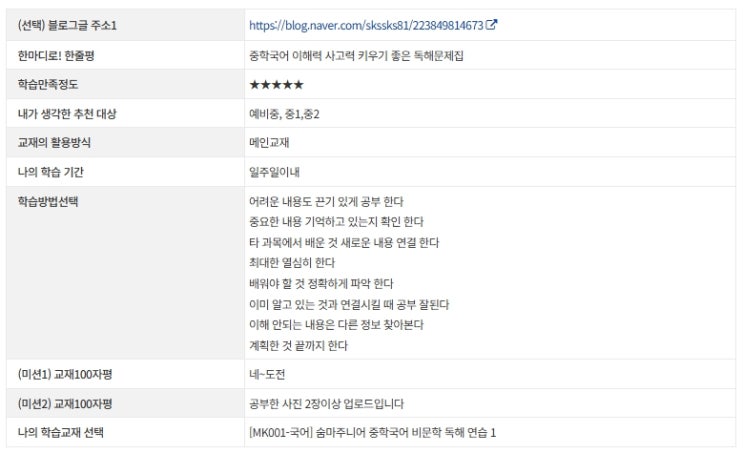Click the recommended target value '예비중, 중1,중2'
Viewport: 743px width, 453px height.
(284, 114)
